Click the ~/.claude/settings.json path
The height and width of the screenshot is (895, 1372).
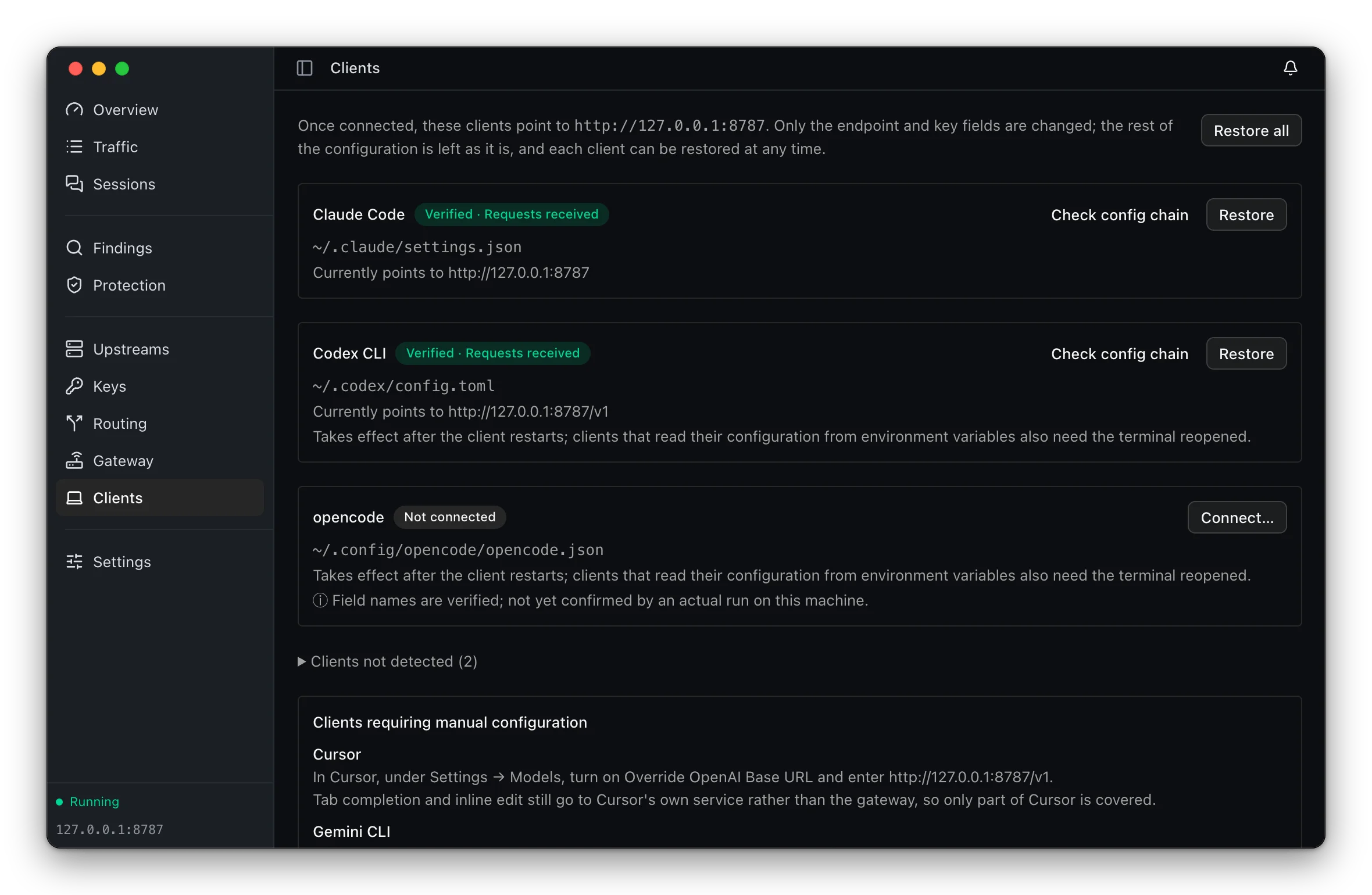417,248
